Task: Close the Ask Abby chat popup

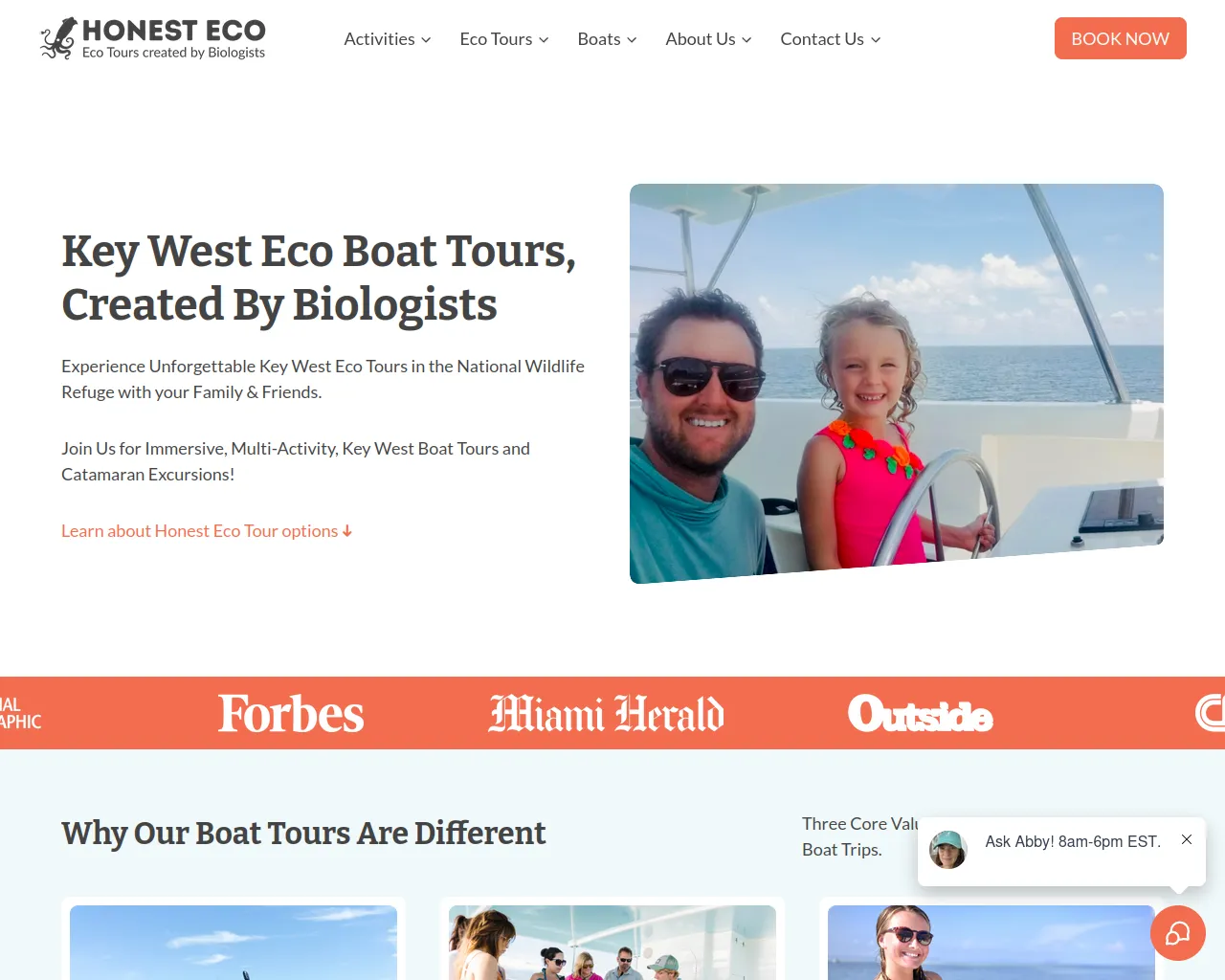Action: tap(1187, 839)
